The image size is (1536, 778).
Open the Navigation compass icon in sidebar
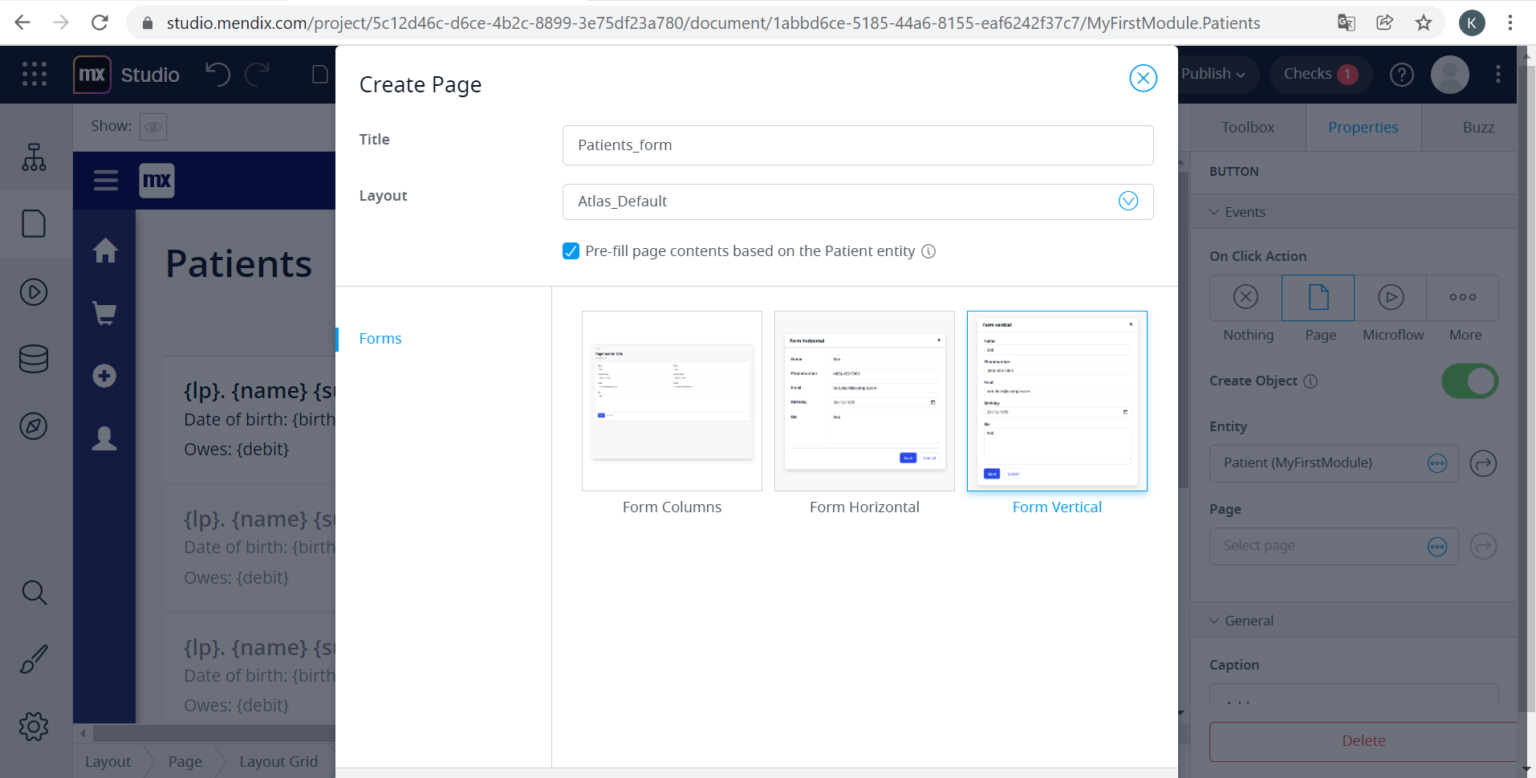[x=34, y=426]
